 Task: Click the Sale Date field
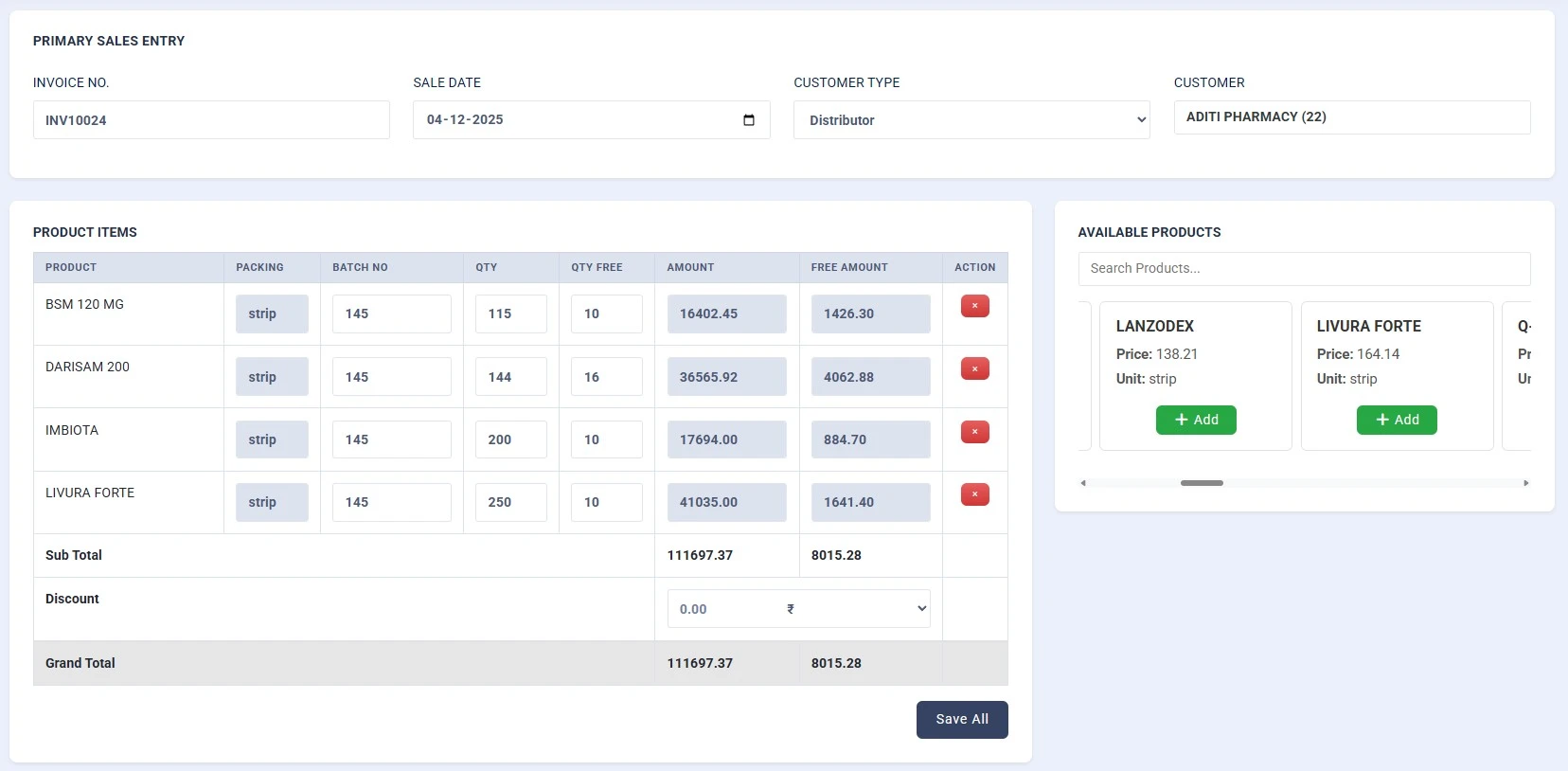point(591,120)
